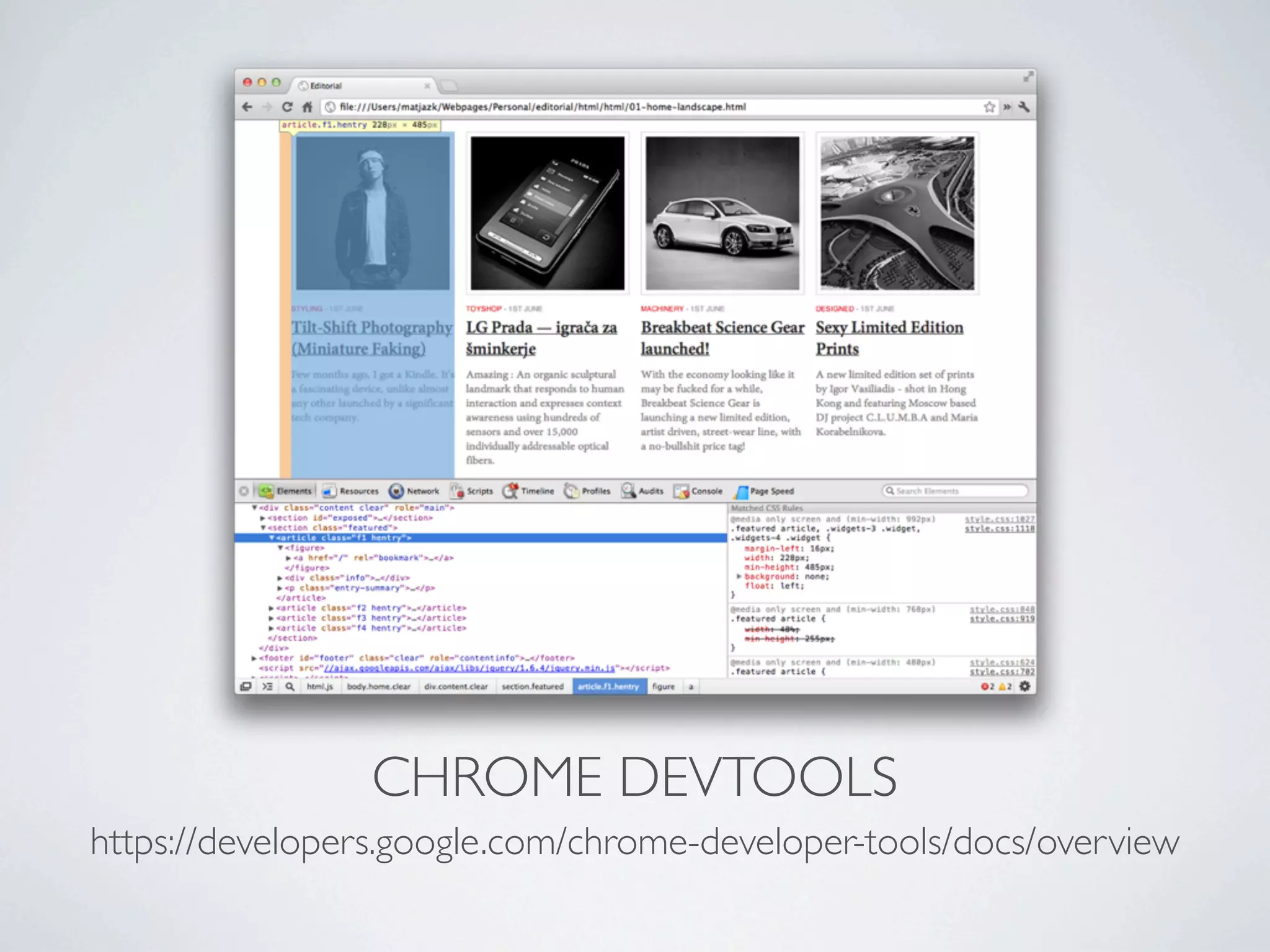The height and width of the screenshot is (952, 1270).
Task: Open the Profiles panel
Action: [x=587, y=491]
